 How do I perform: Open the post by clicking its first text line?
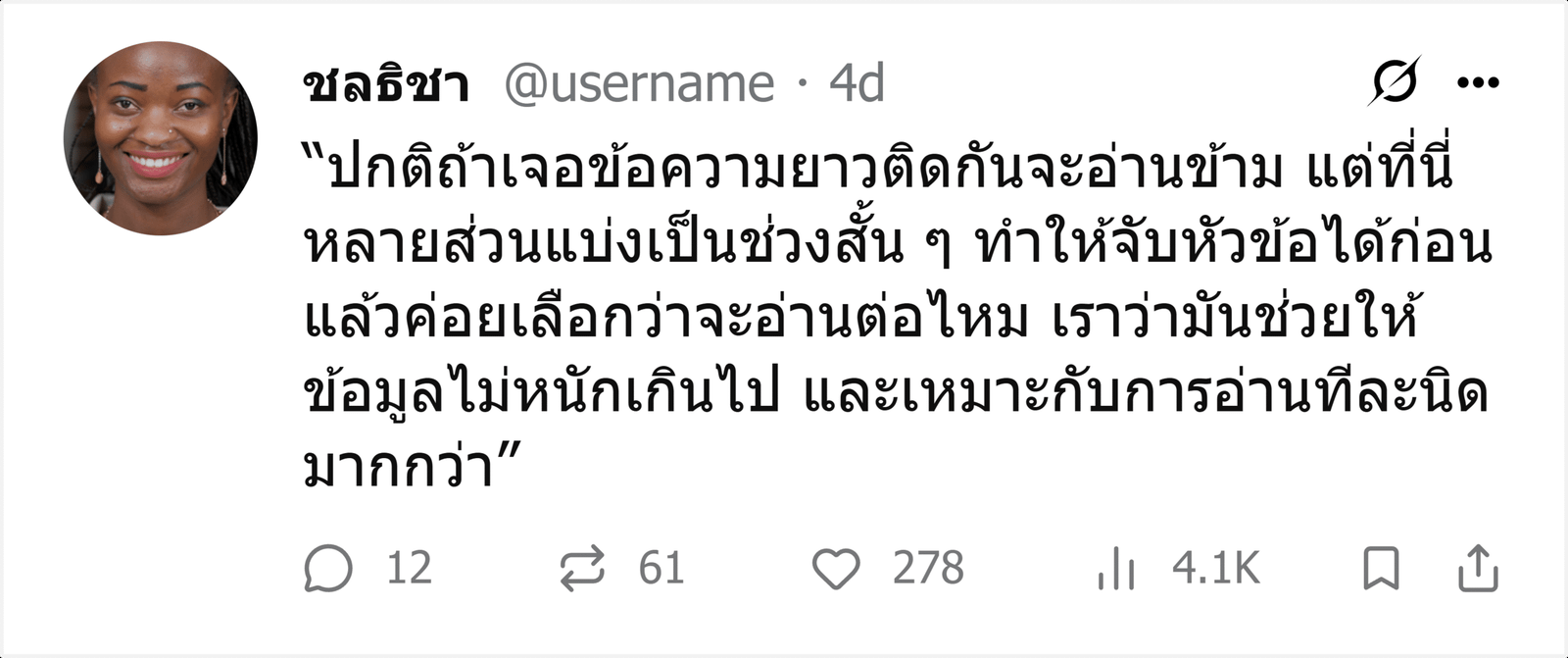coord(879,168)
